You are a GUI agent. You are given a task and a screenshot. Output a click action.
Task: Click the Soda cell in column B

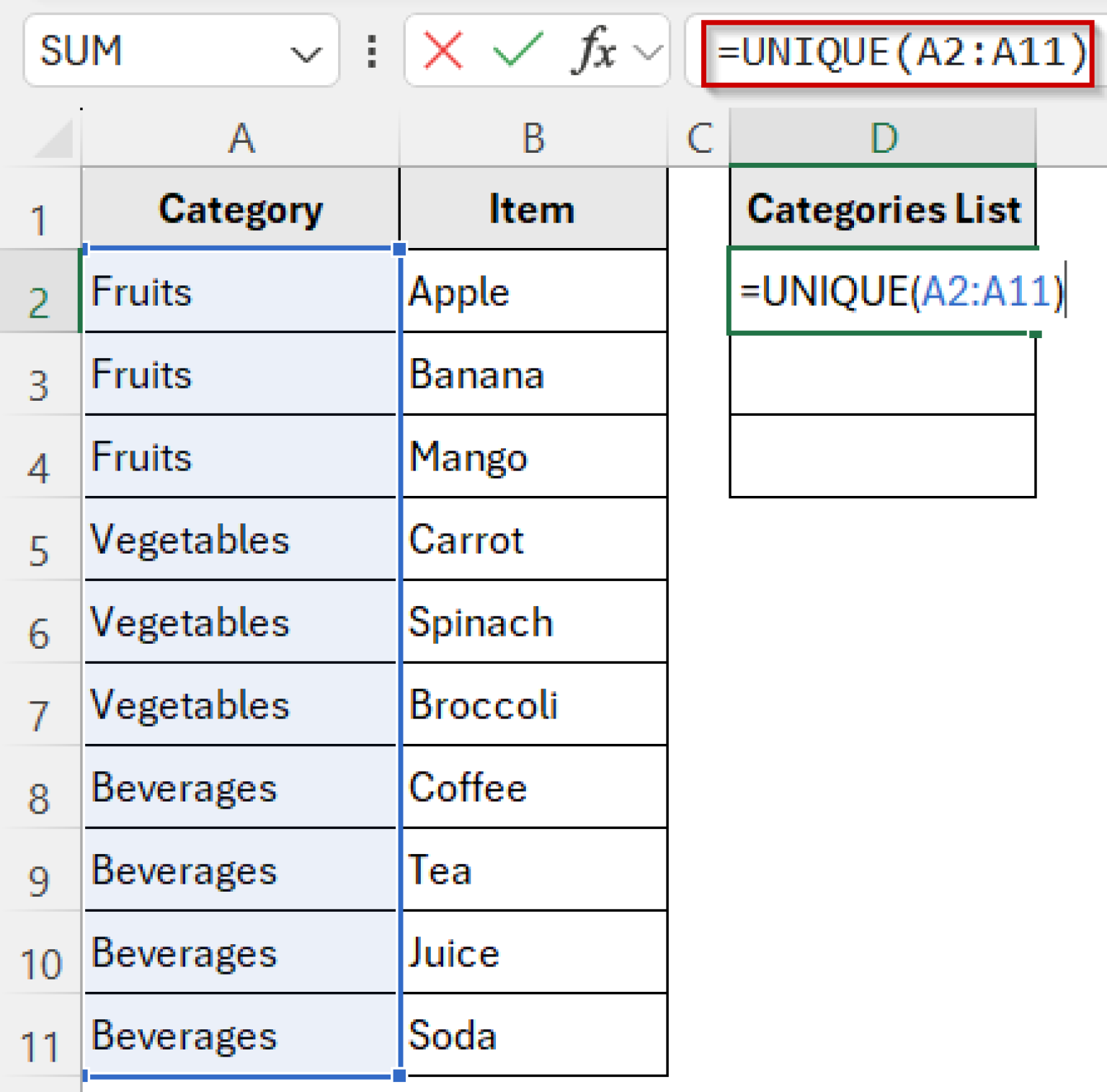(x=533, y=1036)
